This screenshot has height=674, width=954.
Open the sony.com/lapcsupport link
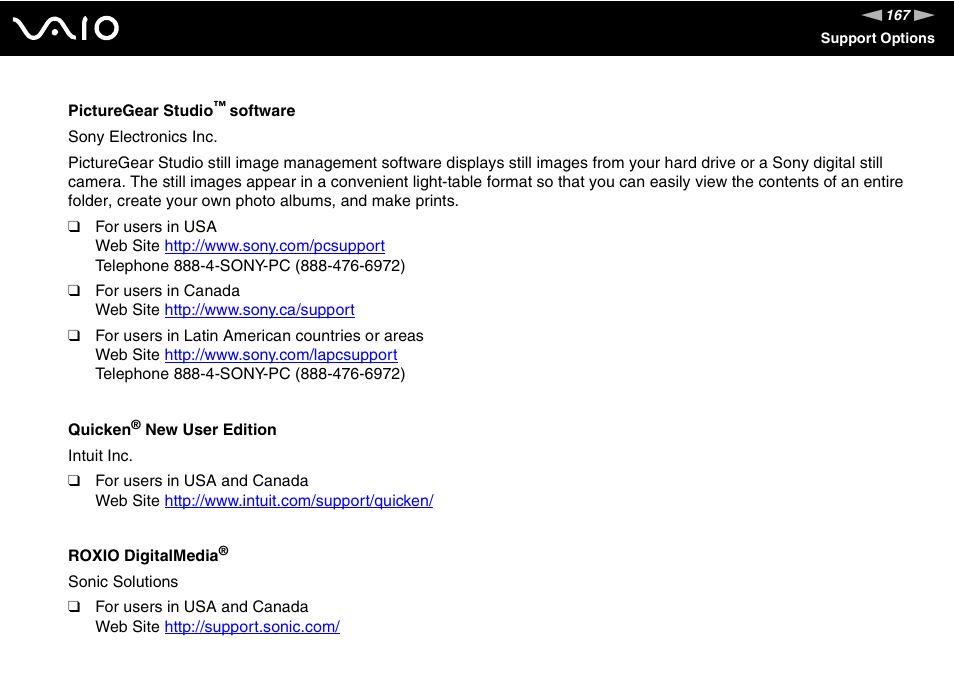pyautogui.click(x=280, y=355)
